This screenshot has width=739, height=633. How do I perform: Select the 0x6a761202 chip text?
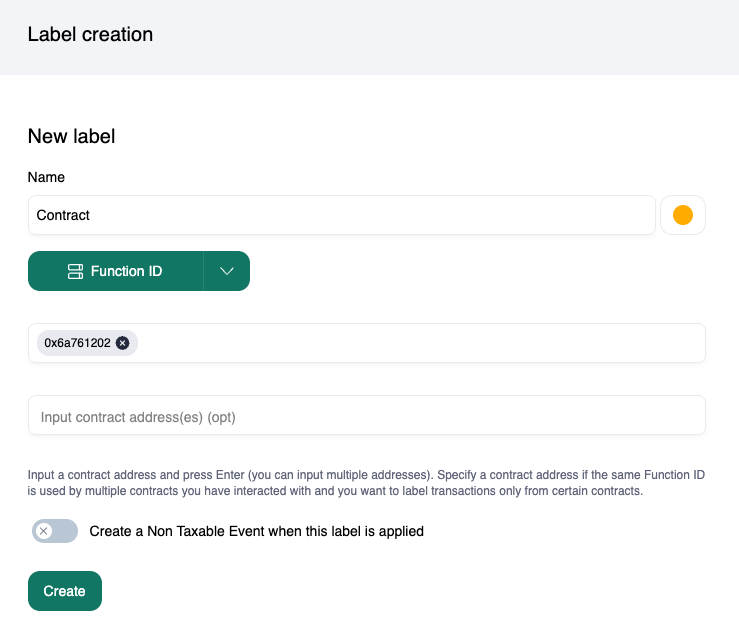coord(77,343)
